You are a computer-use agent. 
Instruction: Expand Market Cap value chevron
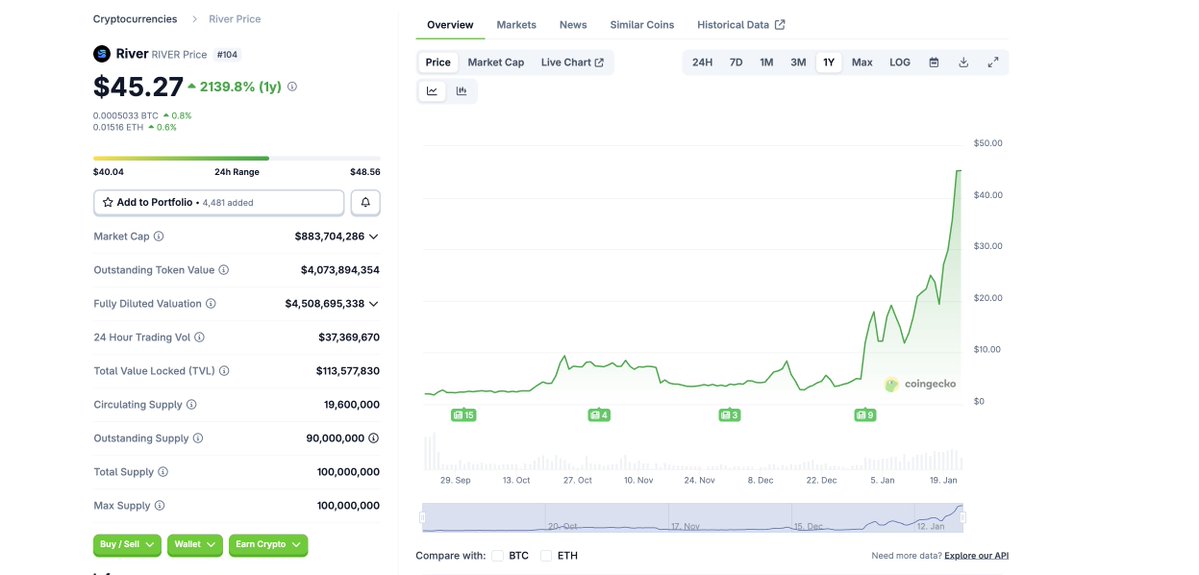[x=374, y=237]
